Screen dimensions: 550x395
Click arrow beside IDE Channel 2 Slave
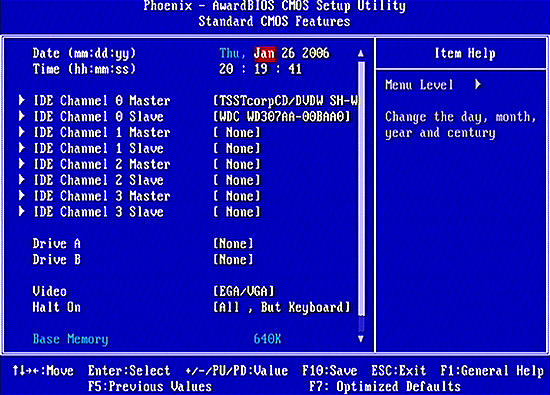pyautogui.click(x=22, y=180)
